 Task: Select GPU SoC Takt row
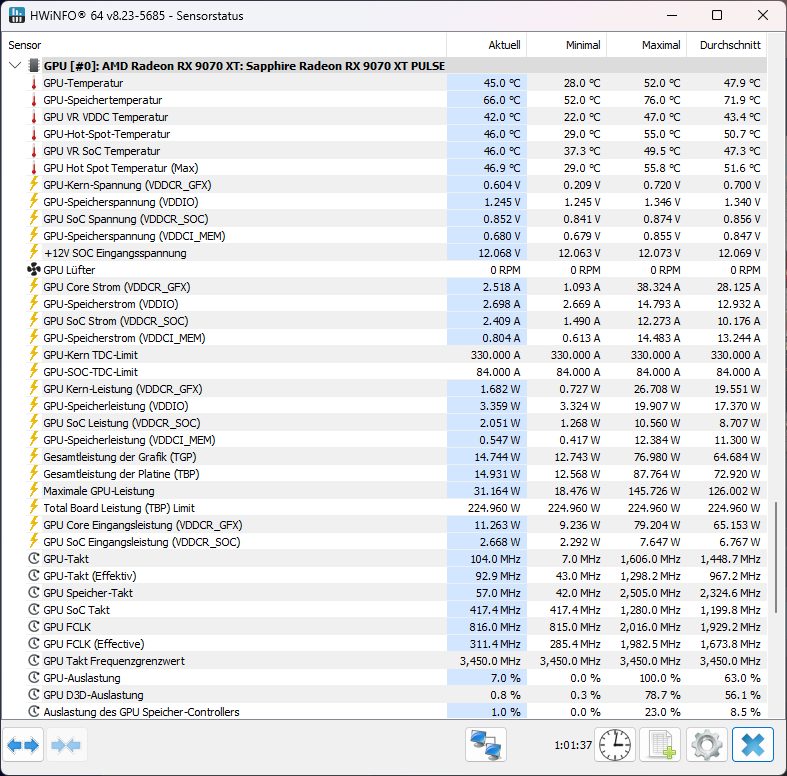[397, 610]
